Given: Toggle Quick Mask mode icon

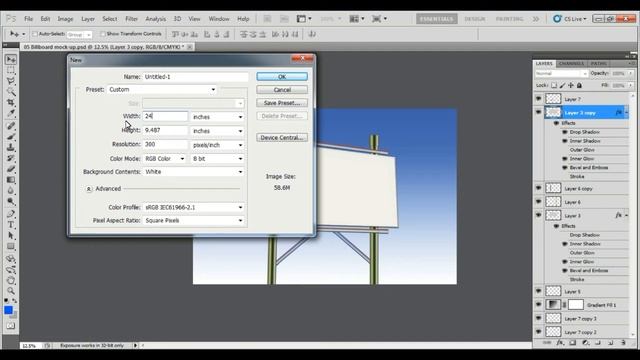Looking at the screenshot, I should pyautogui.click(x=11, y=326).
